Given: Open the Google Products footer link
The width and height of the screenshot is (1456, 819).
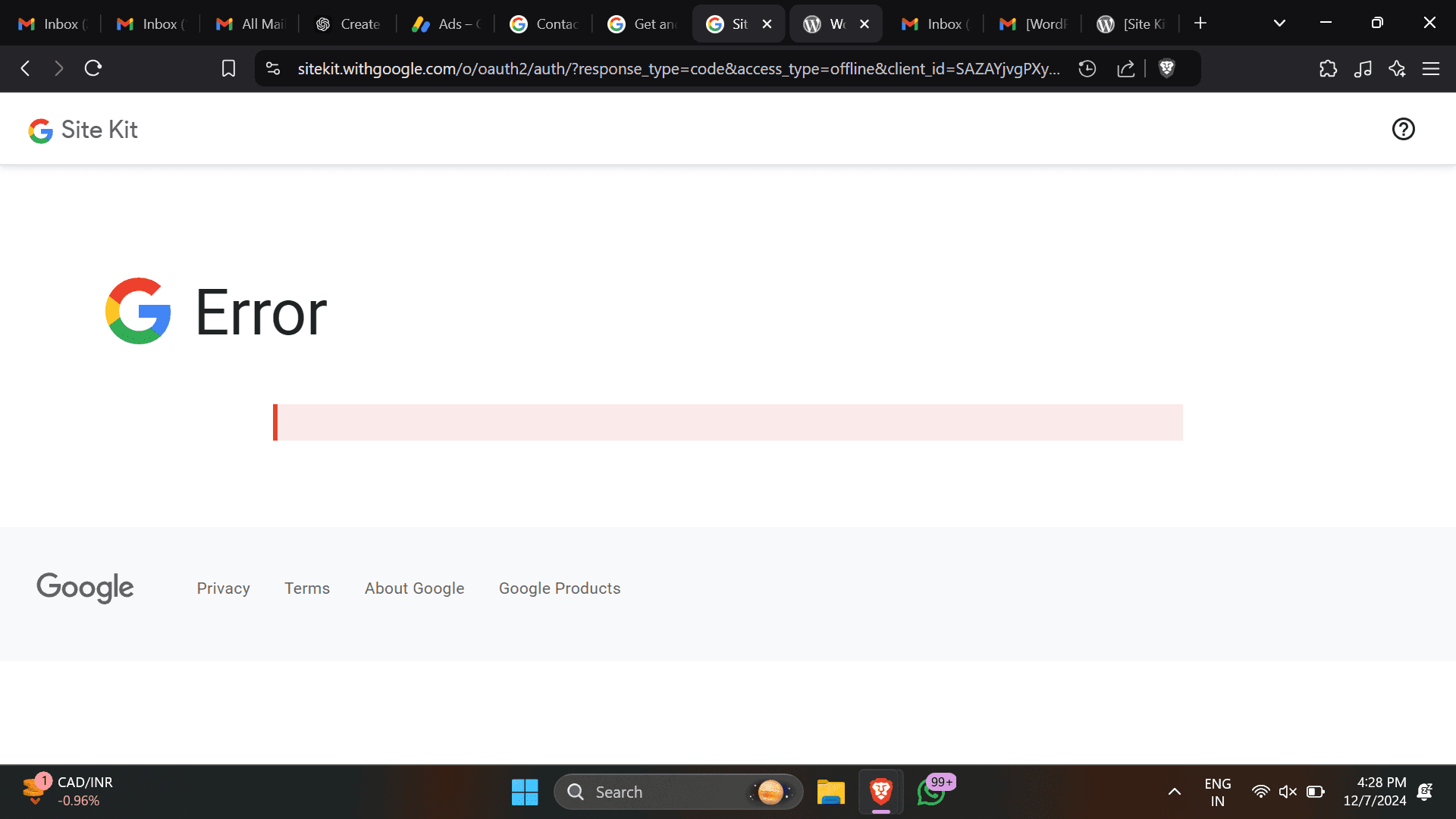Looking at the screenshot, I should point(559,588).
